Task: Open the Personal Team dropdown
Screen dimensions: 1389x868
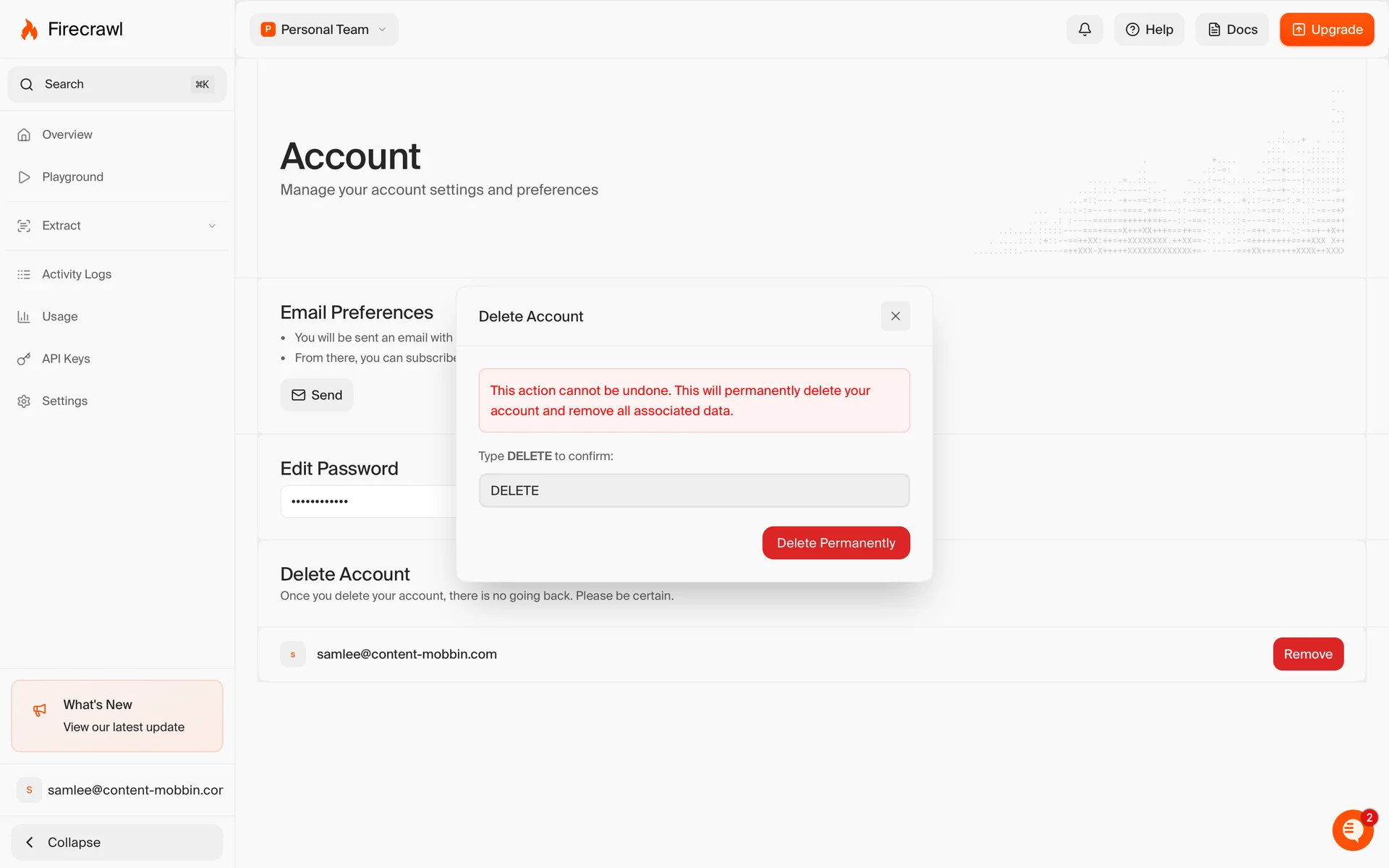Action: point(324,30)
